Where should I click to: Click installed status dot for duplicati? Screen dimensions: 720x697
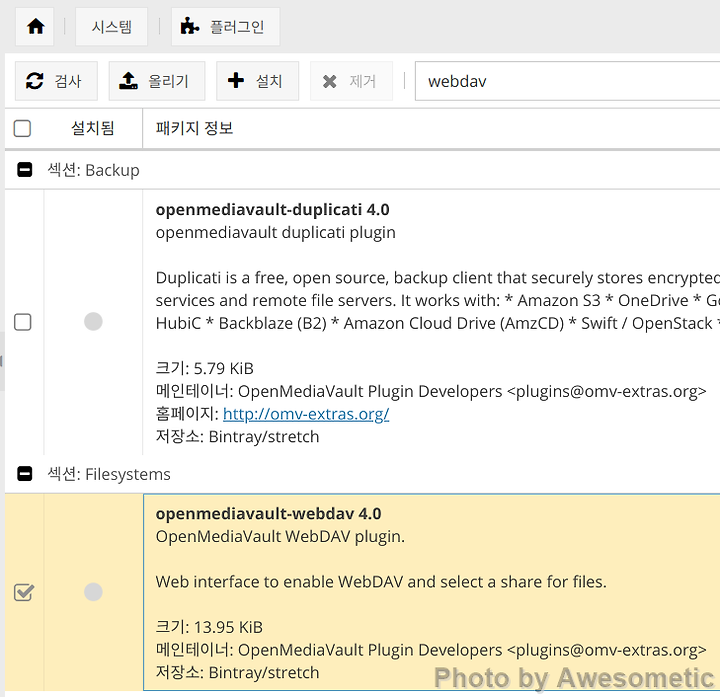(93, 321)
